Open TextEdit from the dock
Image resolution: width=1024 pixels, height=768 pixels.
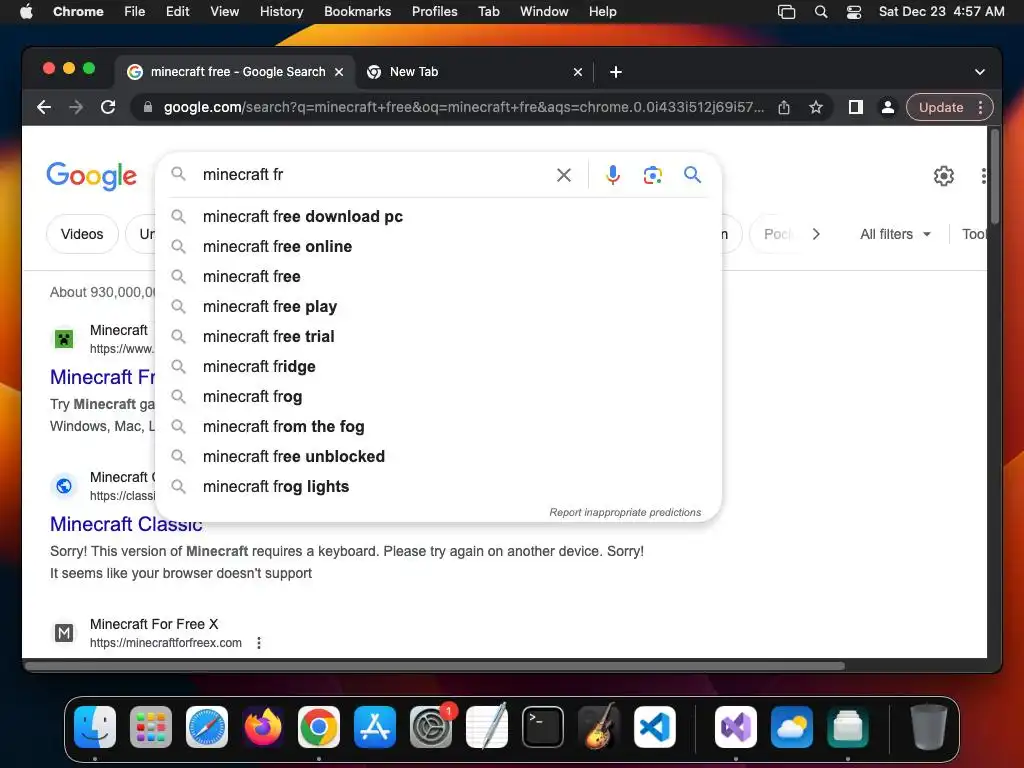click(487, 727)
